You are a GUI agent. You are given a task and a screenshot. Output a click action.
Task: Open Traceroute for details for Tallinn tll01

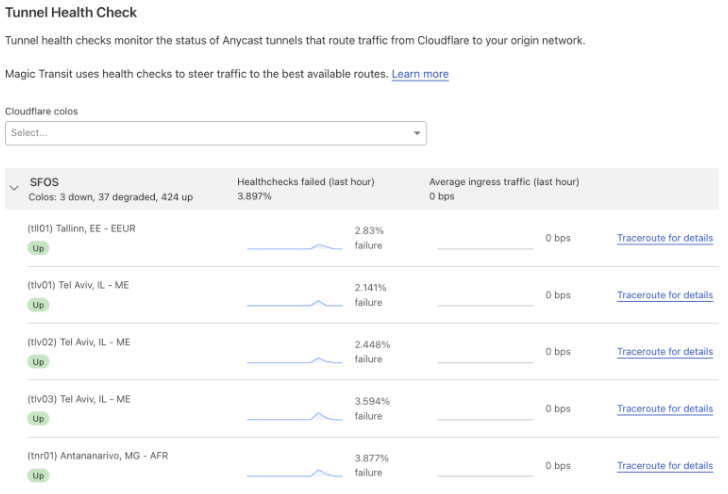[x=664, y=238]
